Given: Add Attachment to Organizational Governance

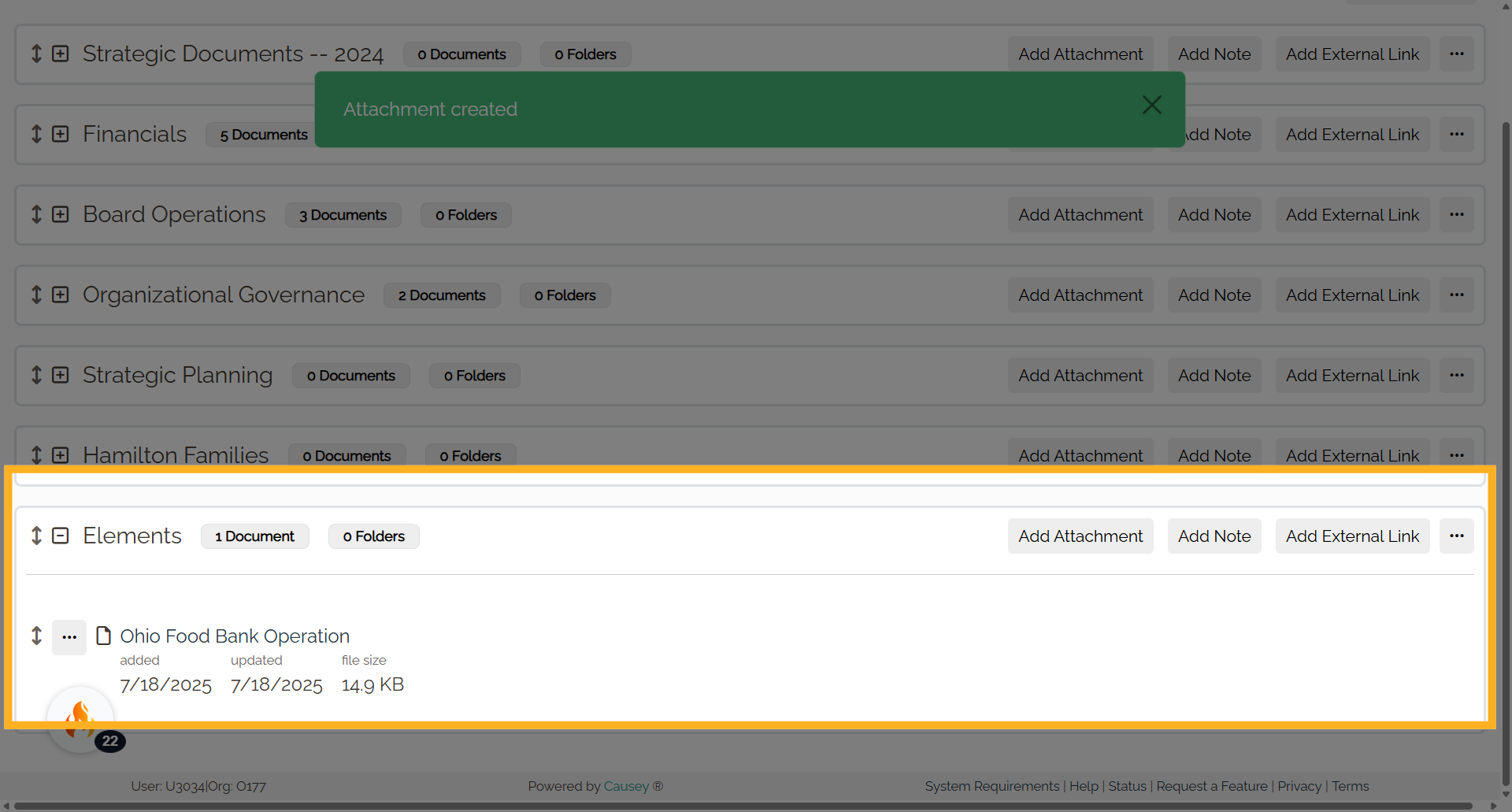Looking at the screenshot, I should [1080, 295].
